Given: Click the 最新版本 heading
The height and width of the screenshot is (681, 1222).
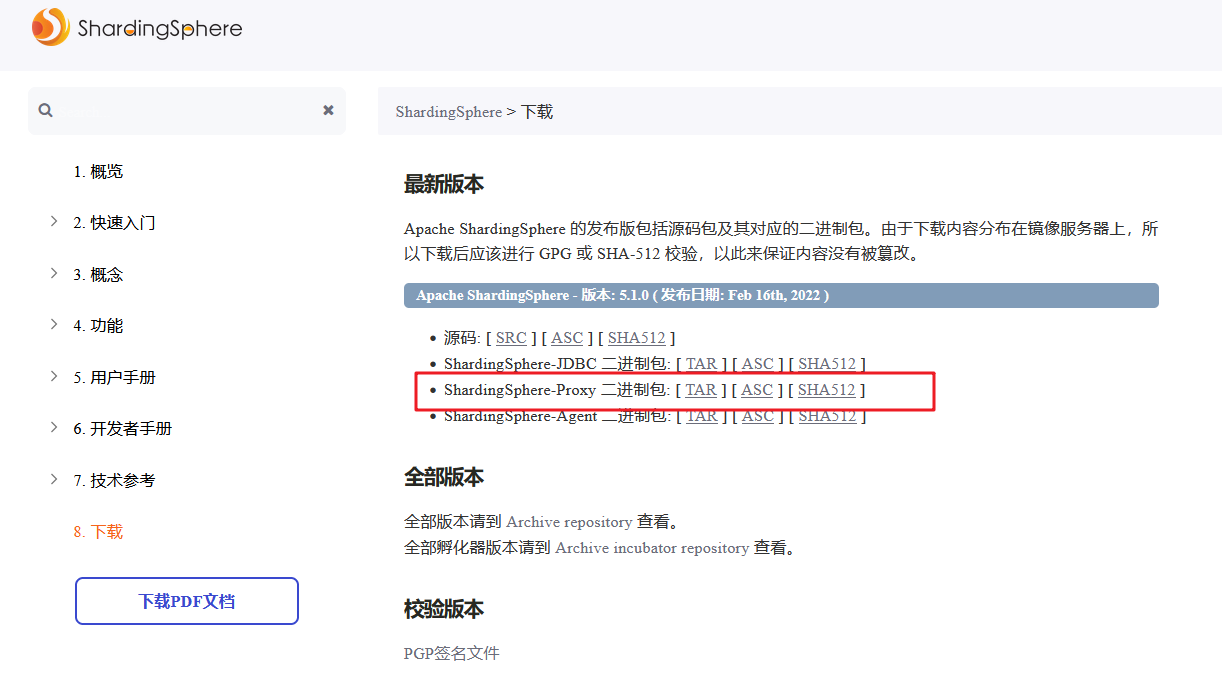Looking at the screenshot, I should [x=444, y=184].
